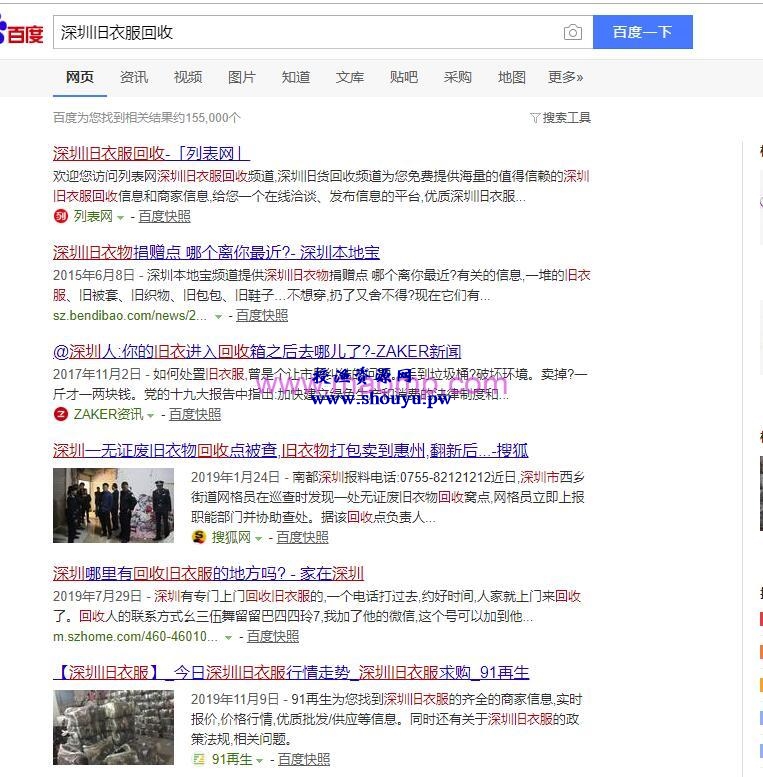Open 搜索工具 search tools
763x777 pixels.
click(x=566, y=118)
